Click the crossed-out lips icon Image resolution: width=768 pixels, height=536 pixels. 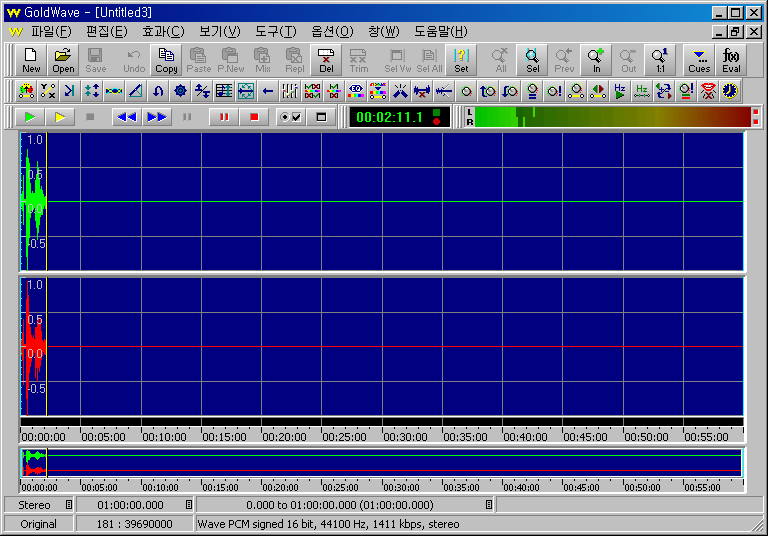(x=708, y=91)
